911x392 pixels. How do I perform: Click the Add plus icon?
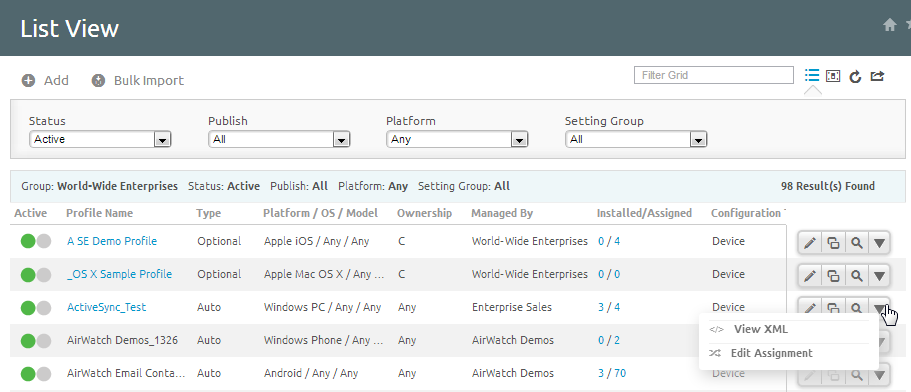click(28, 81)
